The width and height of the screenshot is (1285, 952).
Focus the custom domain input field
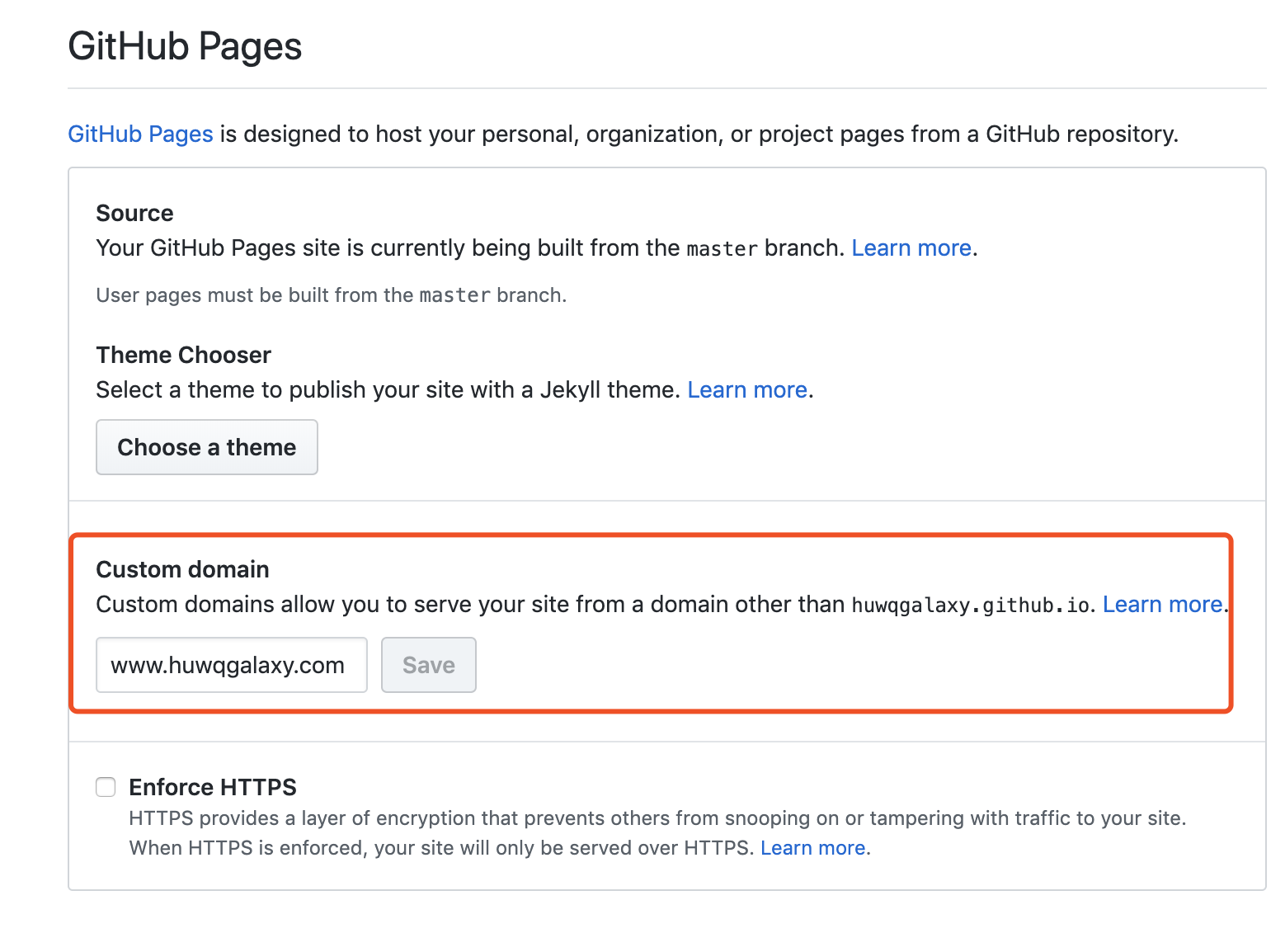coord(232,665)
